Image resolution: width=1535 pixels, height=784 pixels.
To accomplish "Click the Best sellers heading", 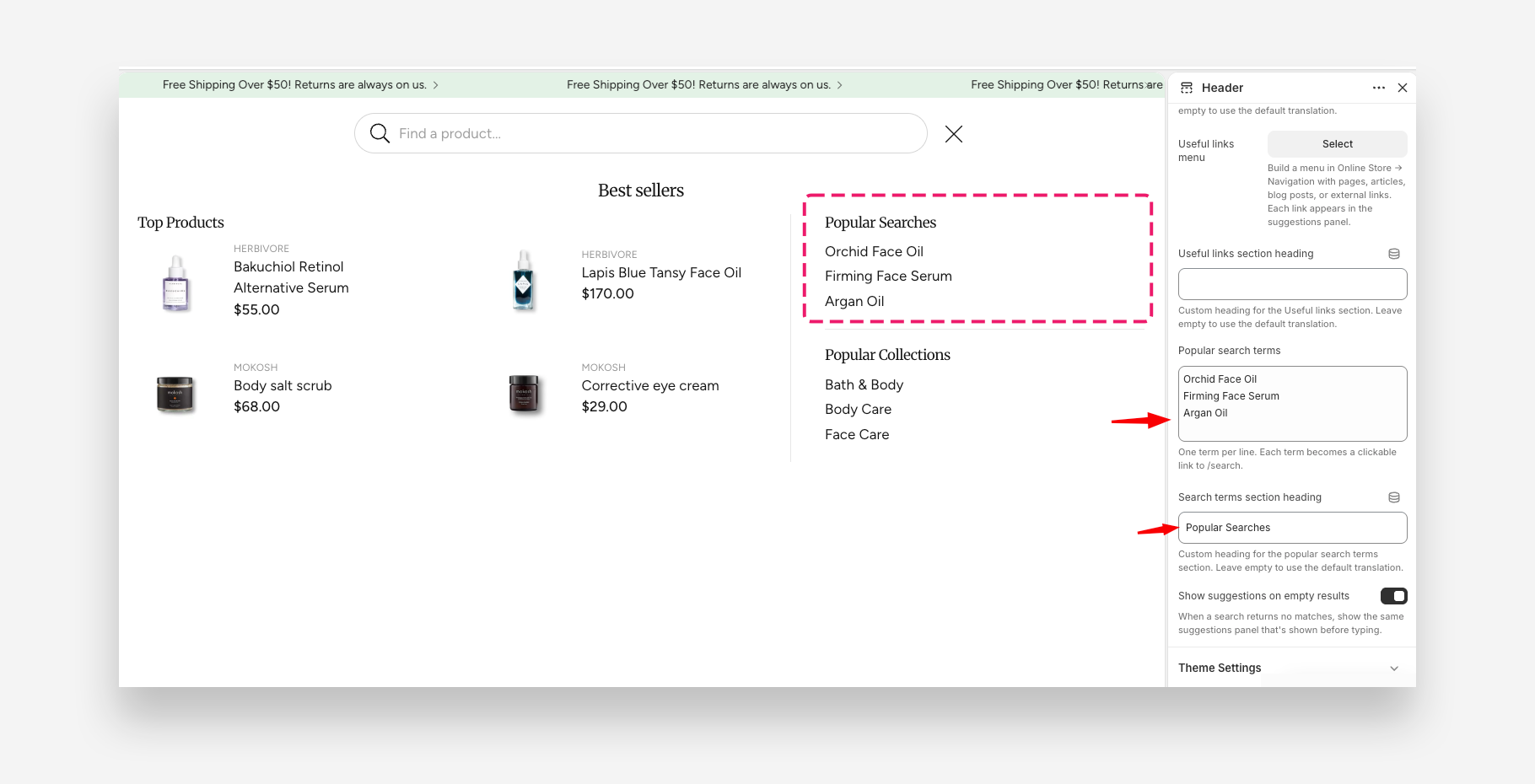I will 641,191.
